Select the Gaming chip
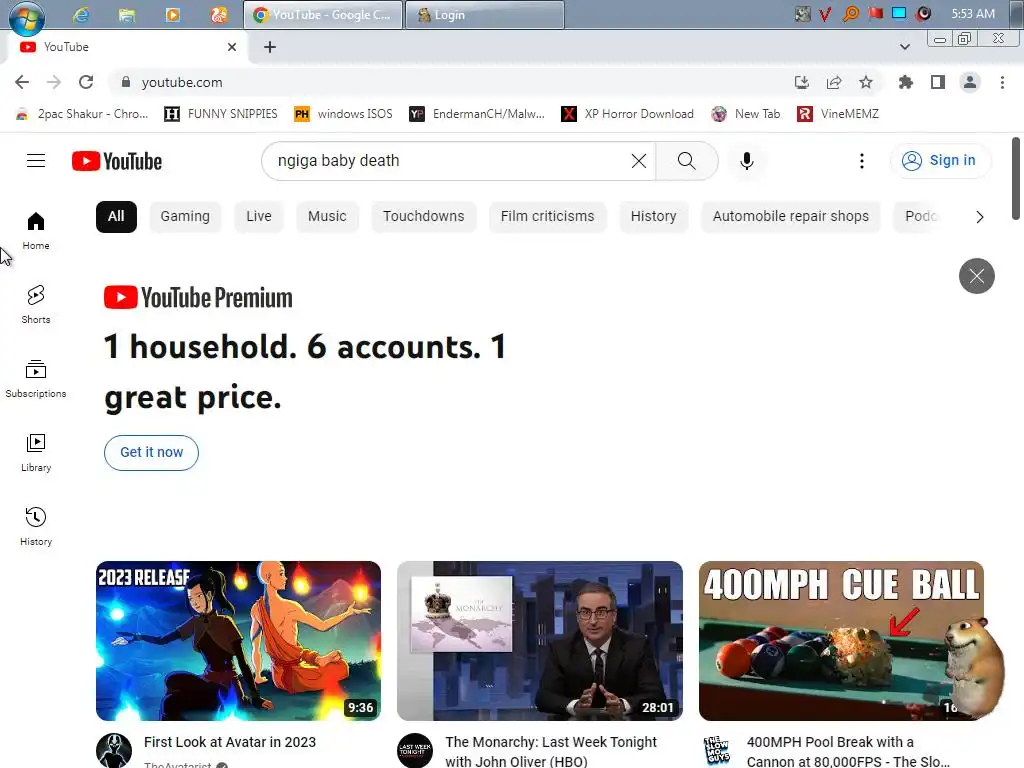This screenshot has width=1024, height=768. click(185, 216)
